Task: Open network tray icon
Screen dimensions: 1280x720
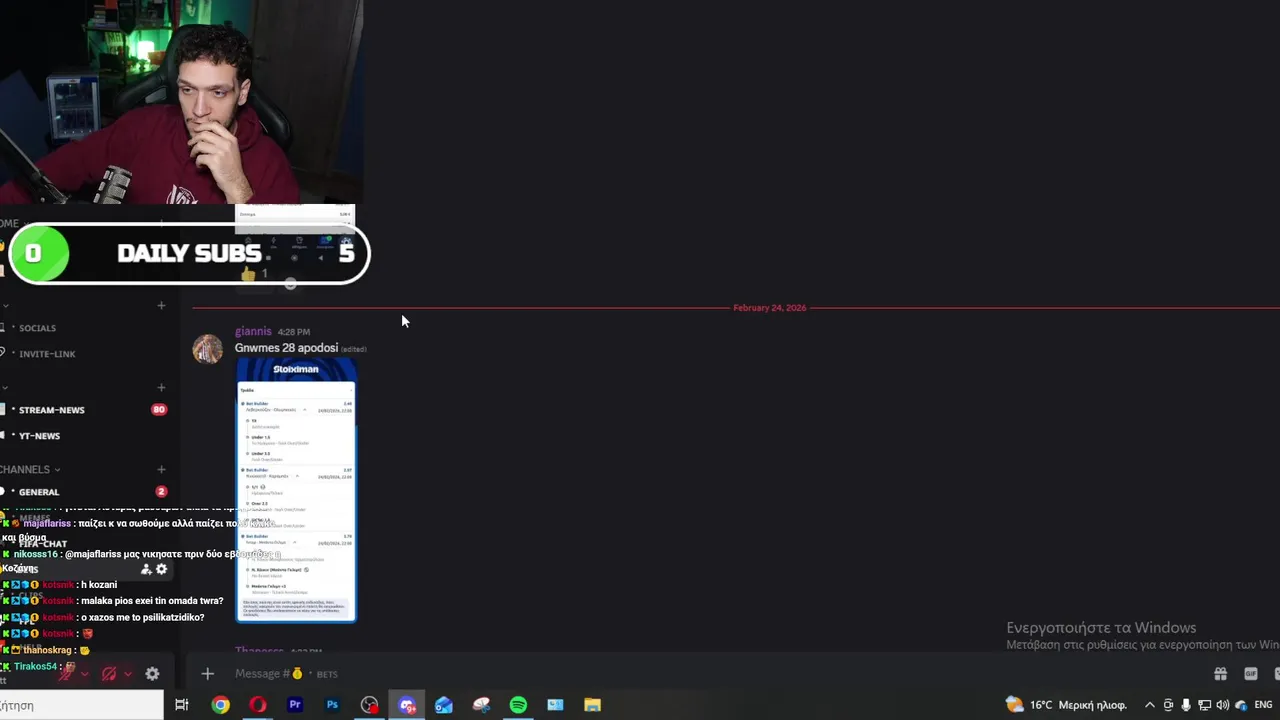Action: tap(1204, 705)
